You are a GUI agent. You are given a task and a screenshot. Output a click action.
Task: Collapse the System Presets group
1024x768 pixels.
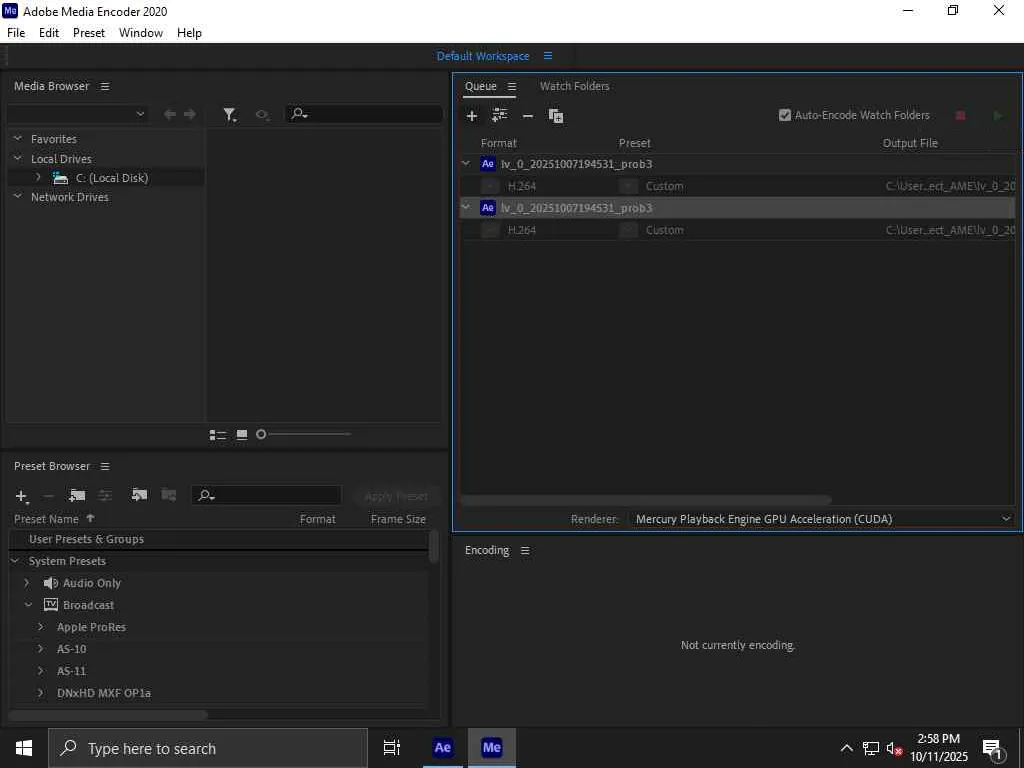15,561
